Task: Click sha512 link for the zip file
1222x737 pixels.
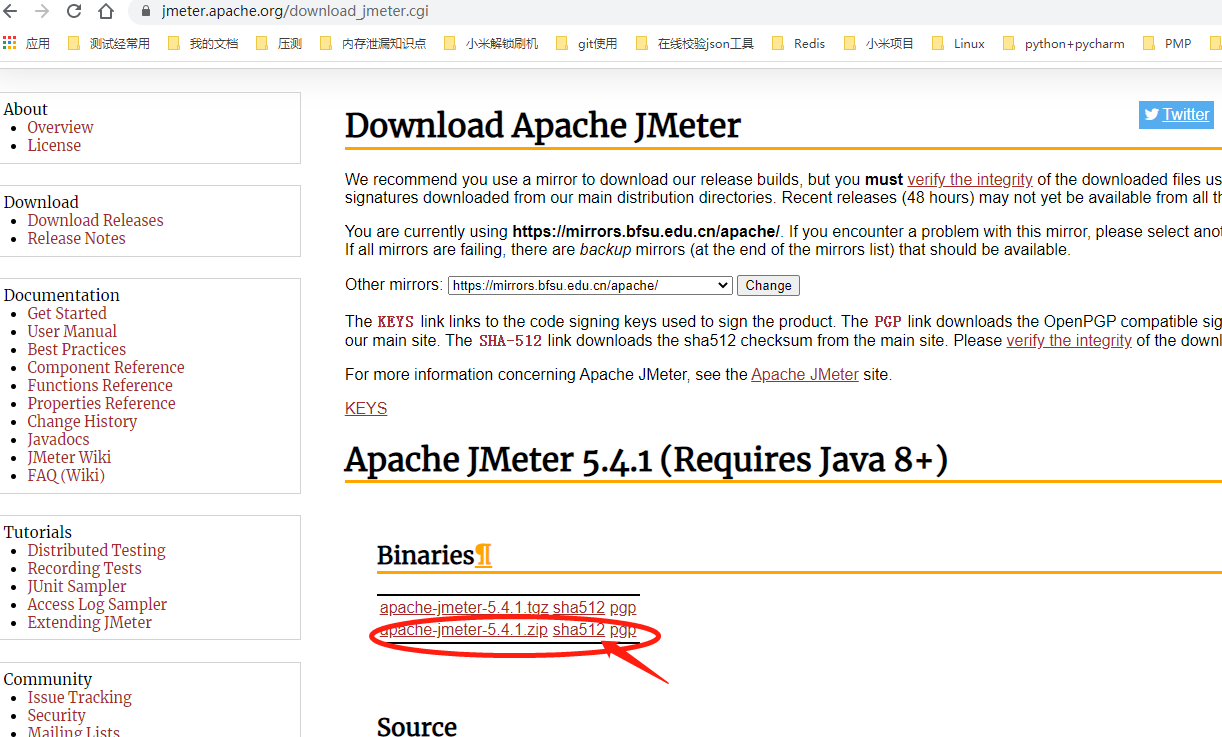Action: pos(579,630)
